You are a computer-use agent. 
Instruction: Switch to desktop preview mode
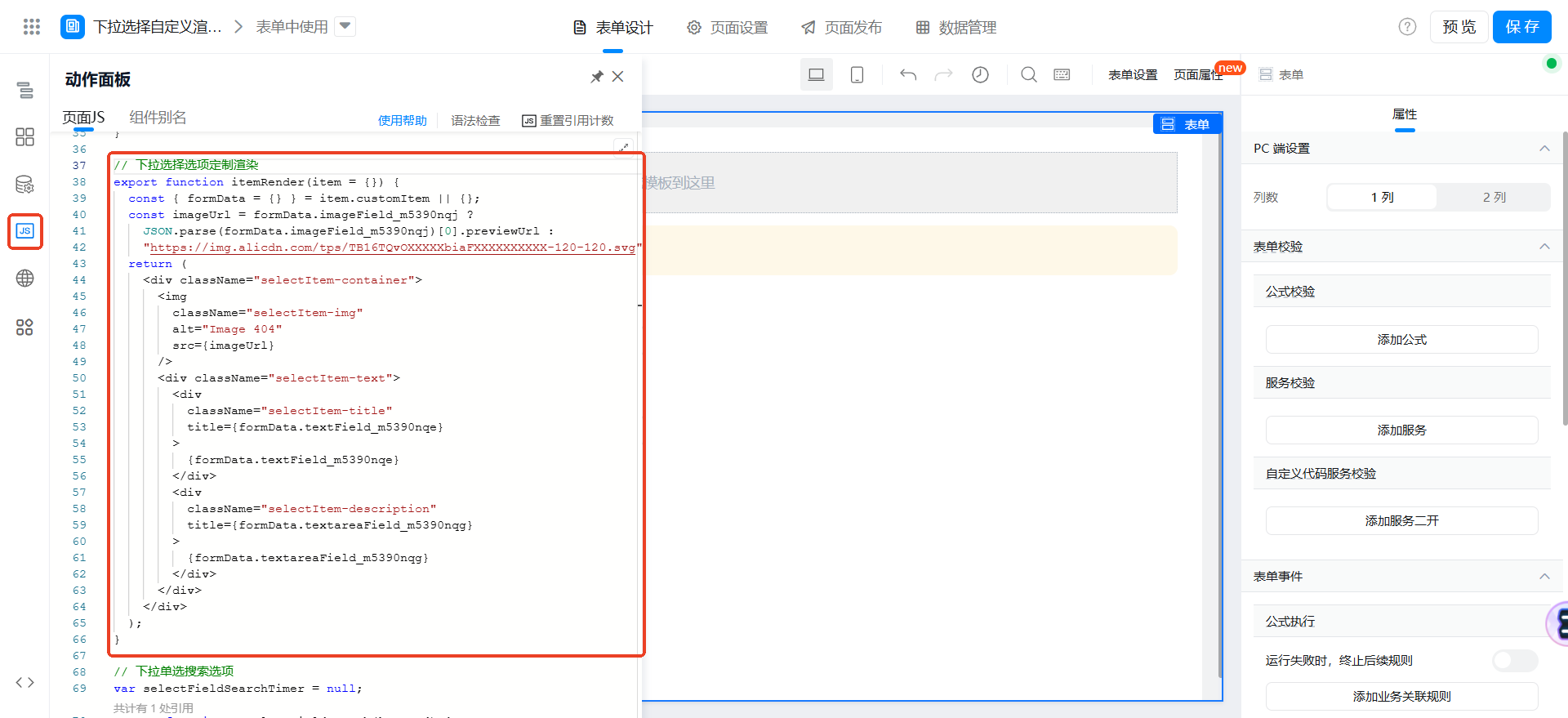(x=816, y=74)
